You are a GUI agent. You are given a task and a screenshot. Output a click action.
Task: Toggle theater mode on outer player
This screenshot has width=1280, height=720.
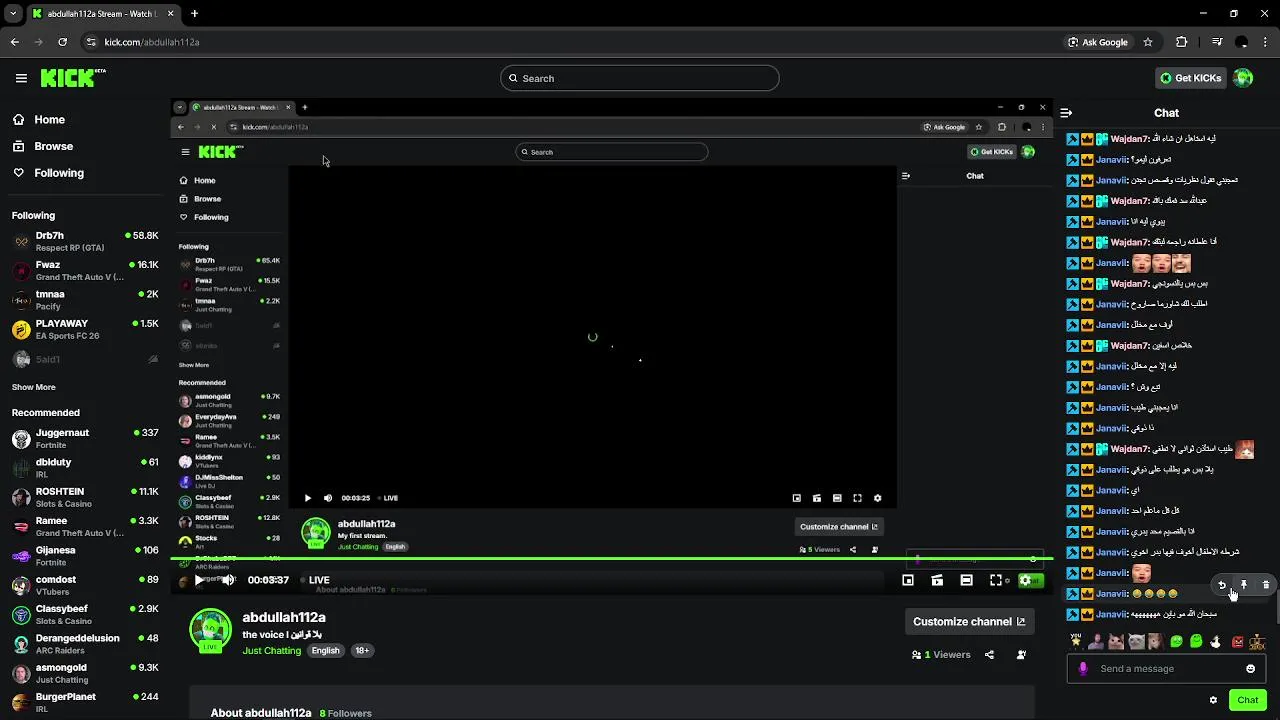[966, 580]
